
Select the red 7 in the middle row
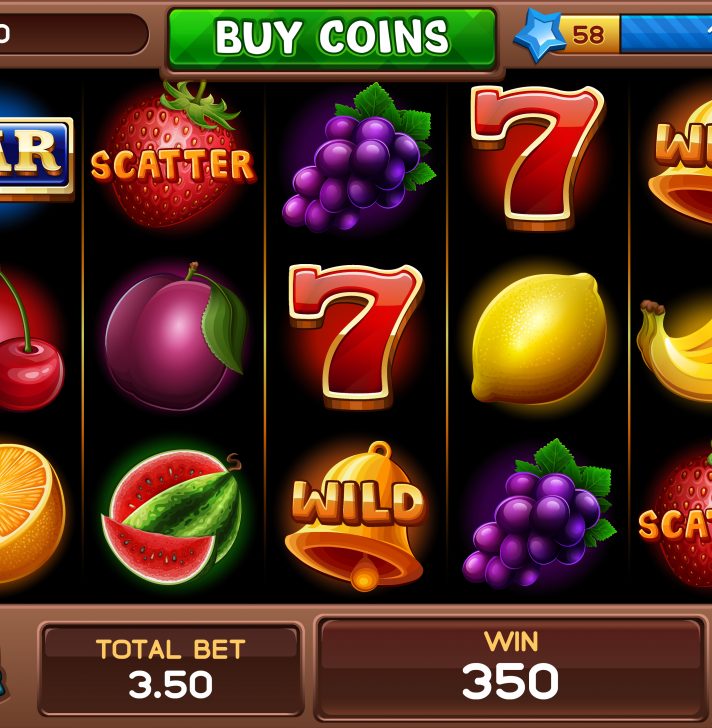click(x=356, y=336)
